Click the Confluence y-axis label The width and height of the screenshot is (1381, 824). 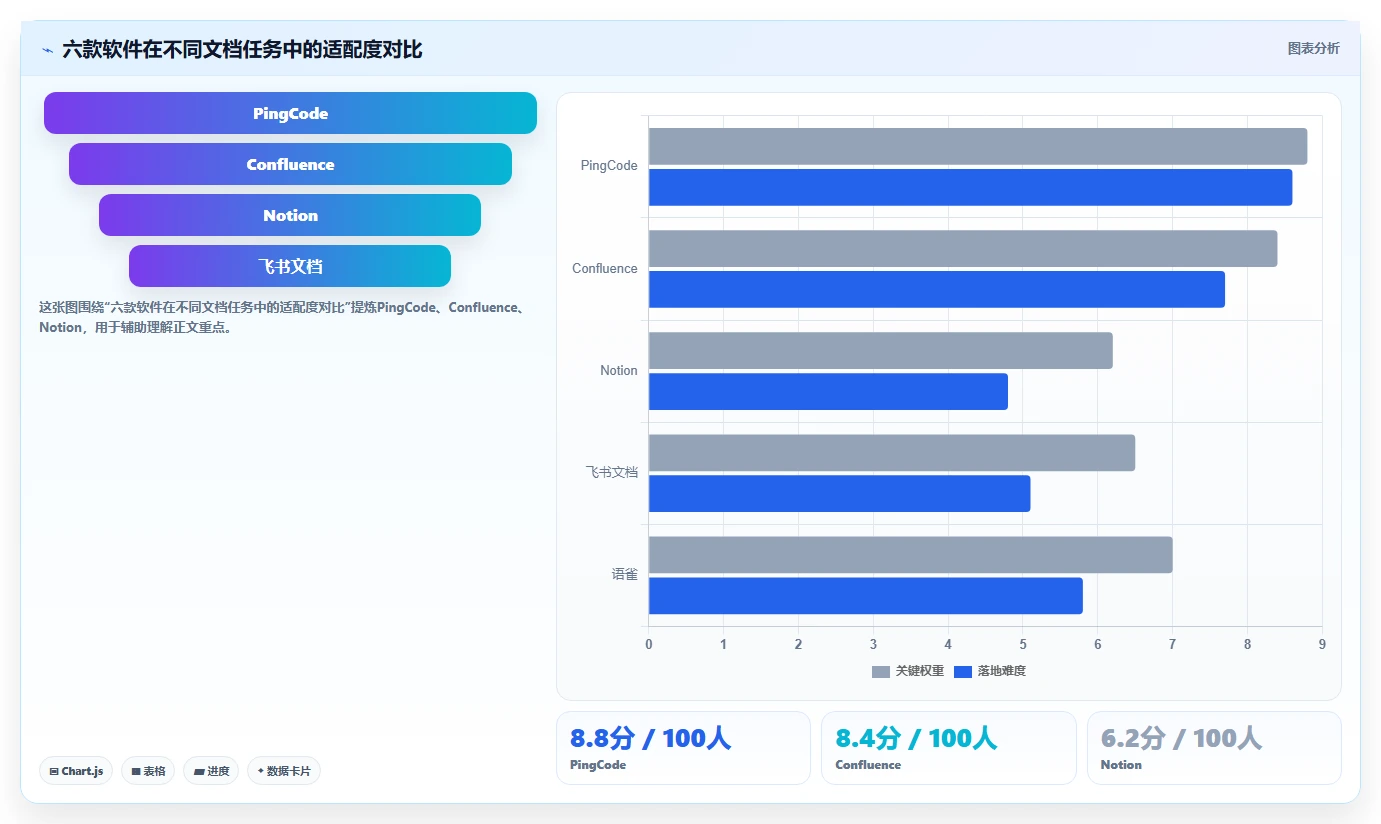point(605,268)
